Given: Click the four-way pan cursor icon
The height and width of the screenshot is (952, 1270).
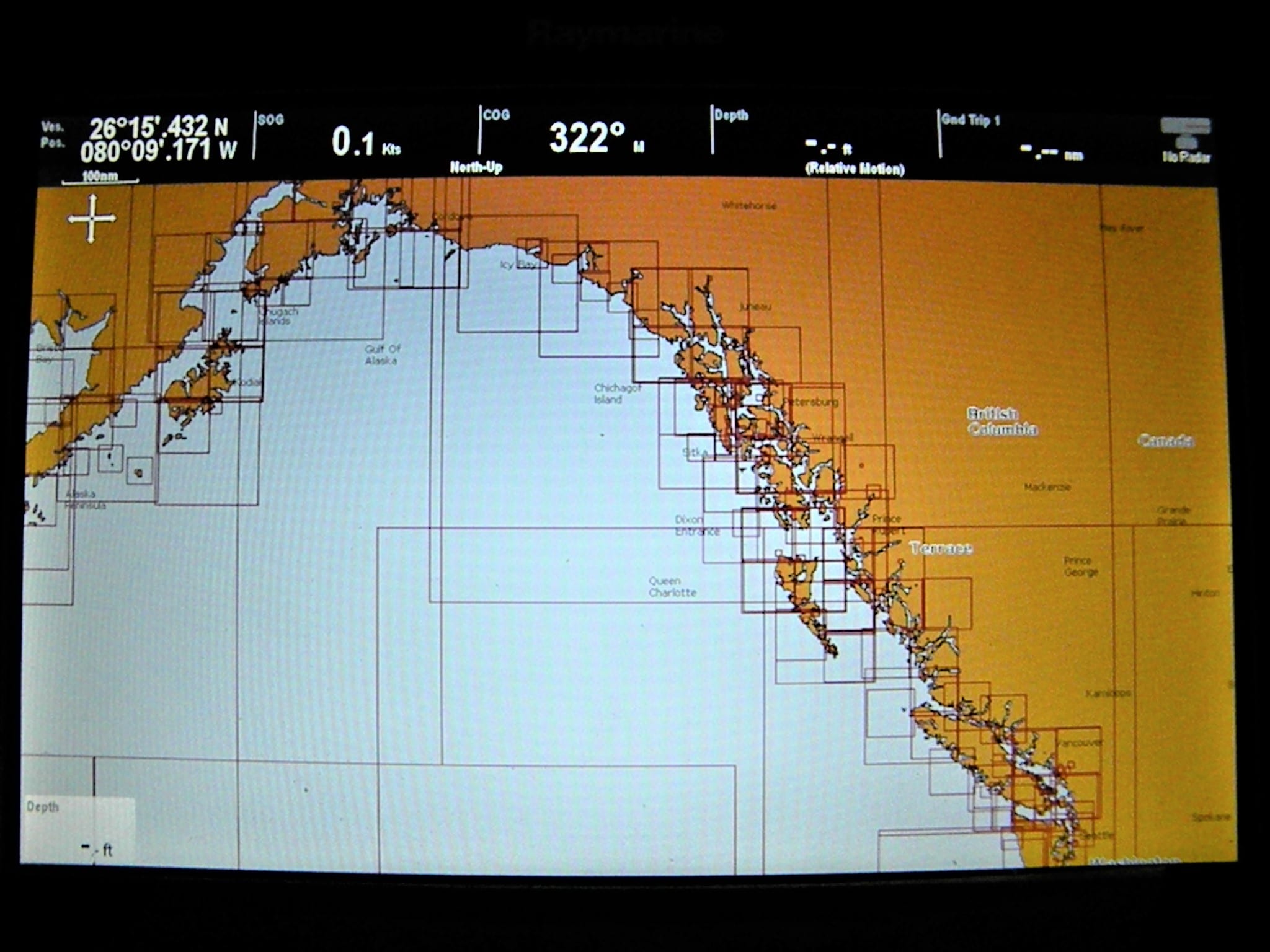Looking at the screenshot, I should [92, 218].
